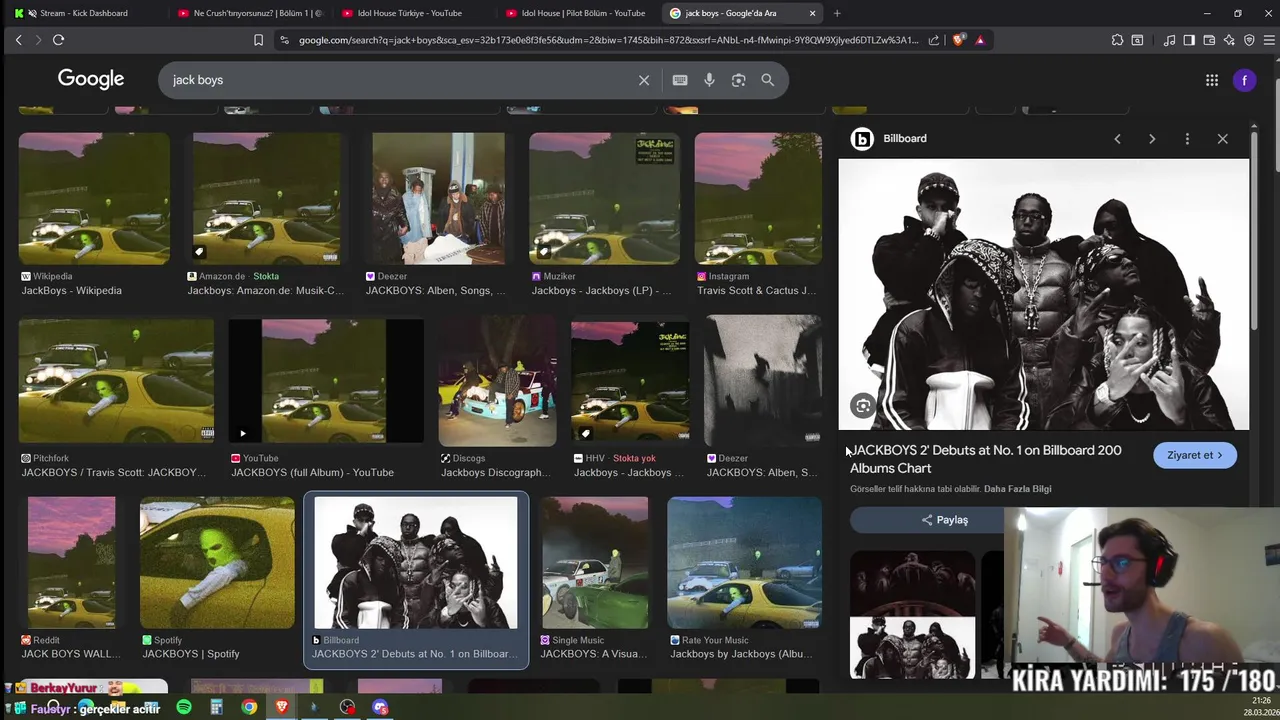Click the address bar URL
Image resolution: width=1280 pixels, height=720 pixels.
pos(608,40)
